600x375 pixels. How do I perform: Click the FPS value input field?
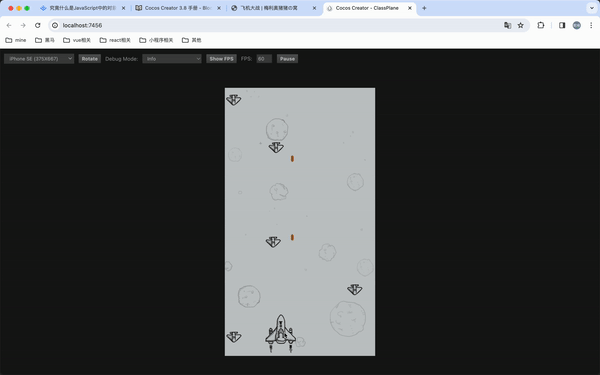[264, 59]
